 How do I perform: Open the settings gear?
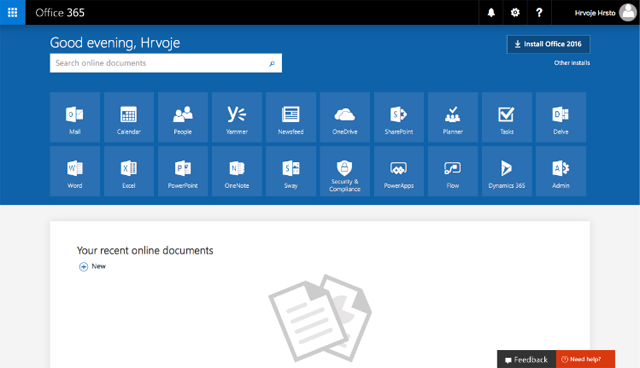(x=515, y=13)
